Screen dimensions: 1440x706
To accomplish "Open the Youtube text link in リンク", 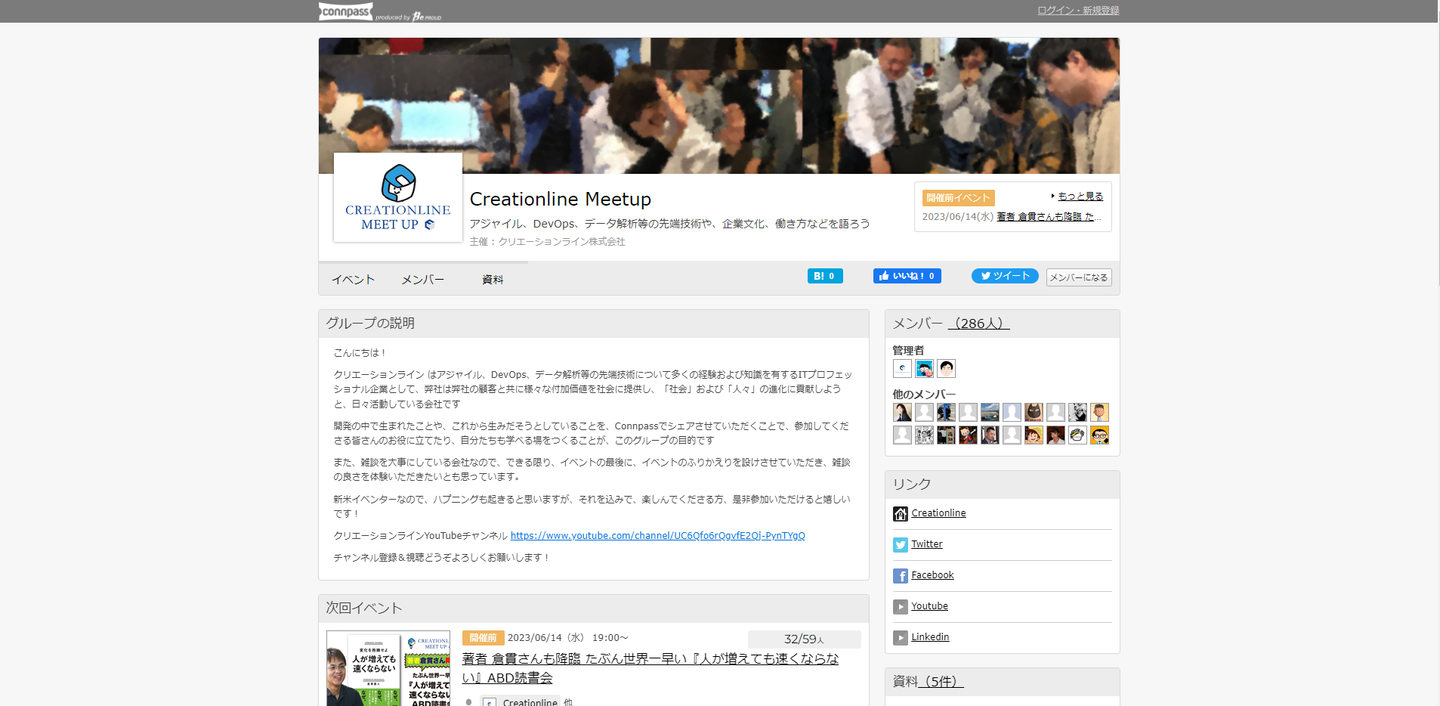I will (929, 606).
